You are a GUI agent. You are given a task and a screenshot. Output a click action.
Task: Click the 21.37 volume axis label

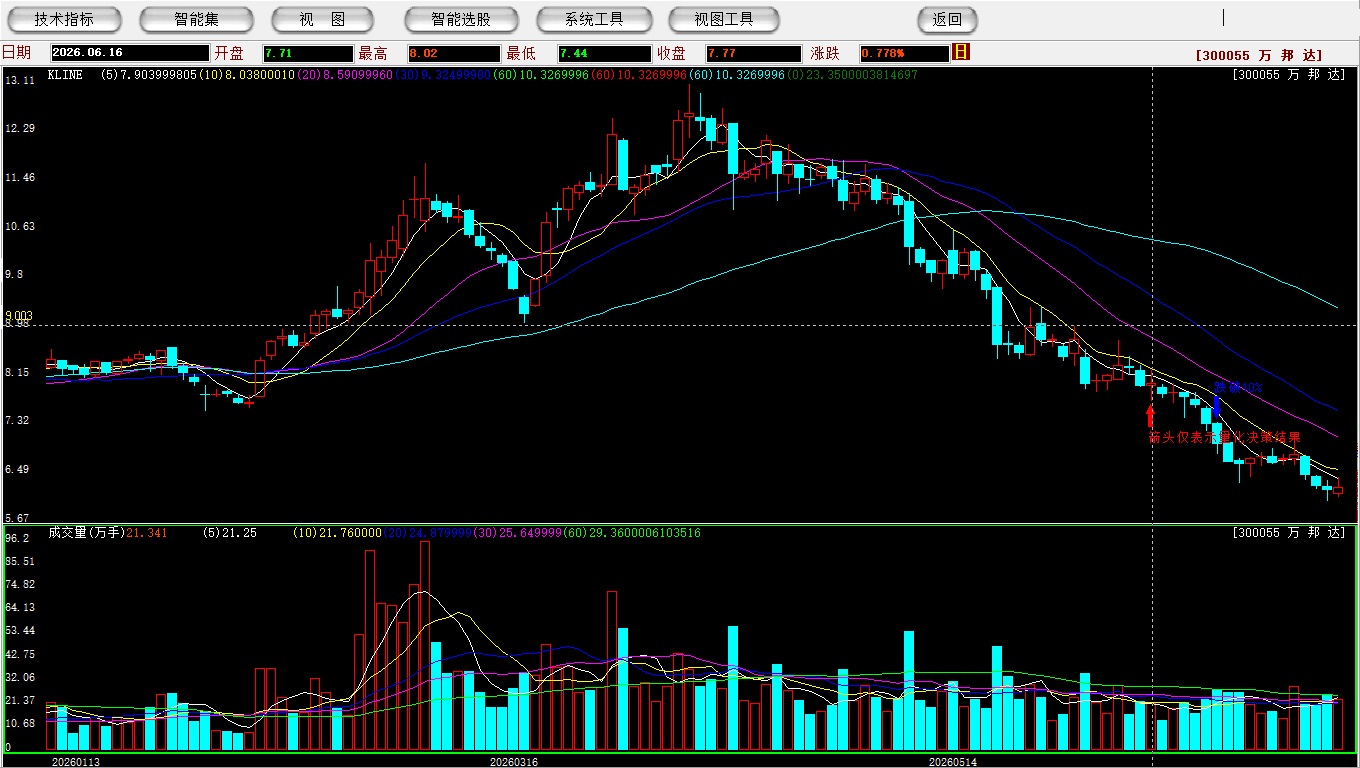click(x=20, y=700)
